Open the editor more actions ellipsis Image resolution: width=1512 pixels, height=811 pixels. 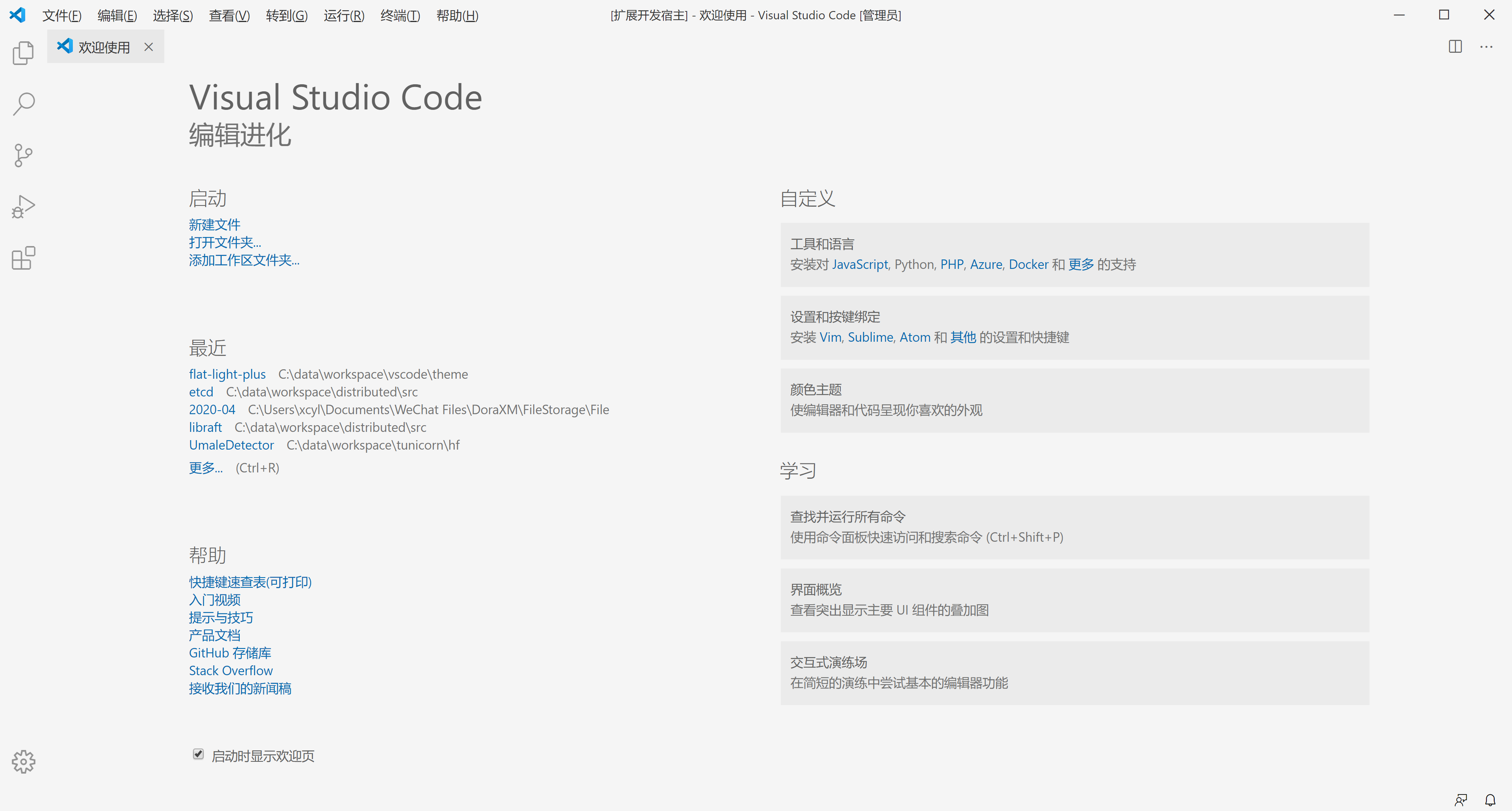click(1486, 47)
